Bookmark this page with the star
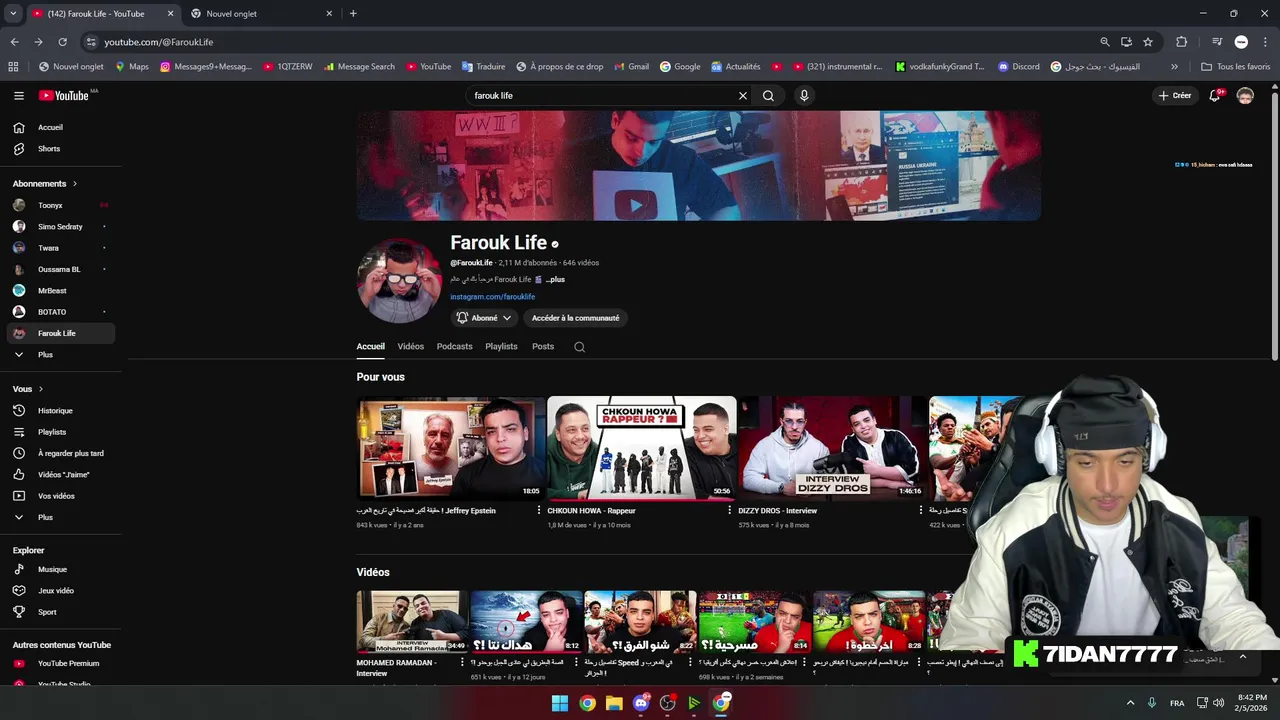The width and height of the screenshot is (1280, 720). [1148, 42]
